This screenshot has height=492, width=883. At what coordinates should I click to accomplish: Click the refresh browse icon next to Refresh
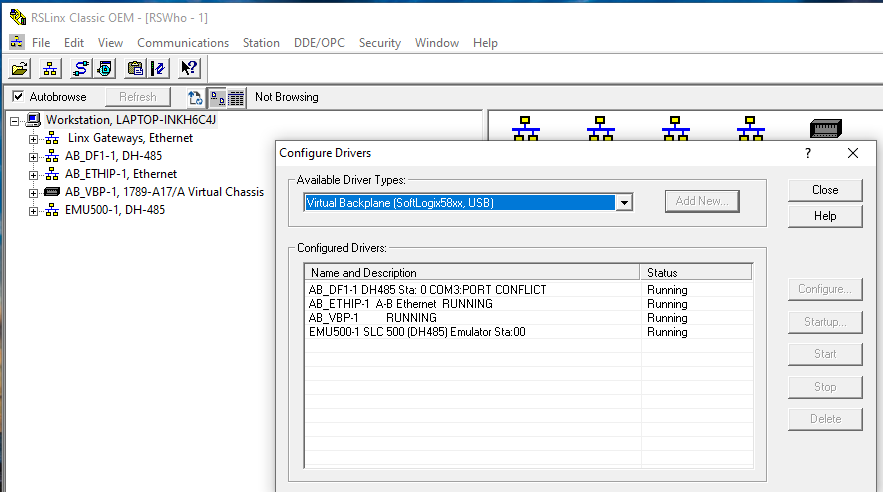click(195, 97)
